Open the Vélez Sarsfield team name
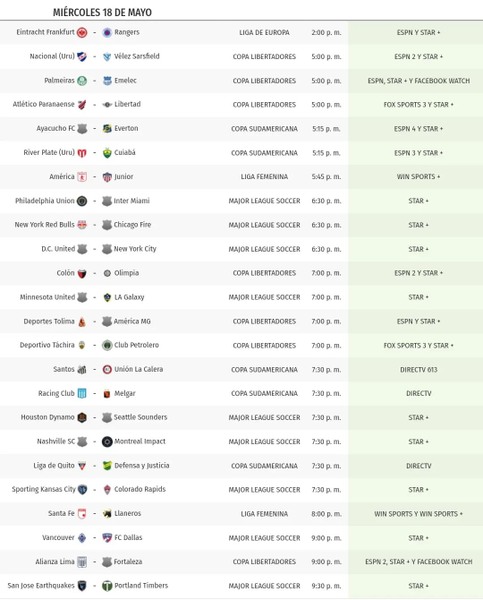The image size is (483, 600). (x=137, y=56)
